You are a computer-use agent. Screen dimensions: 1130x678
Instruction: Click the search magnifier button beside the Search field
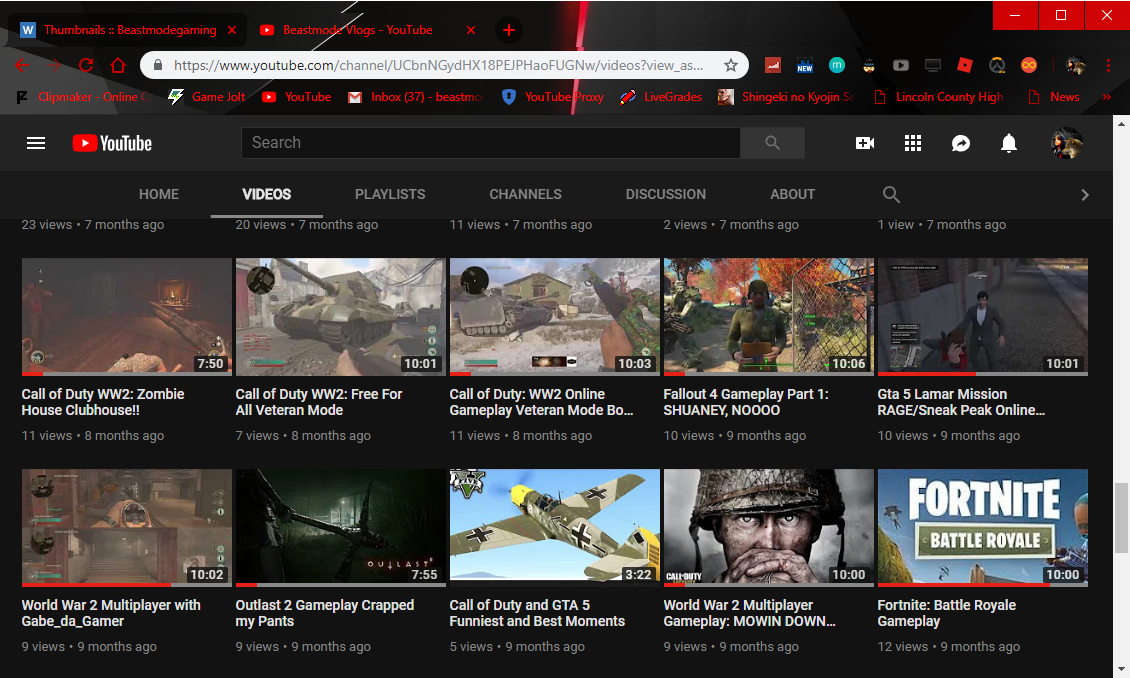tap(773, 143)
